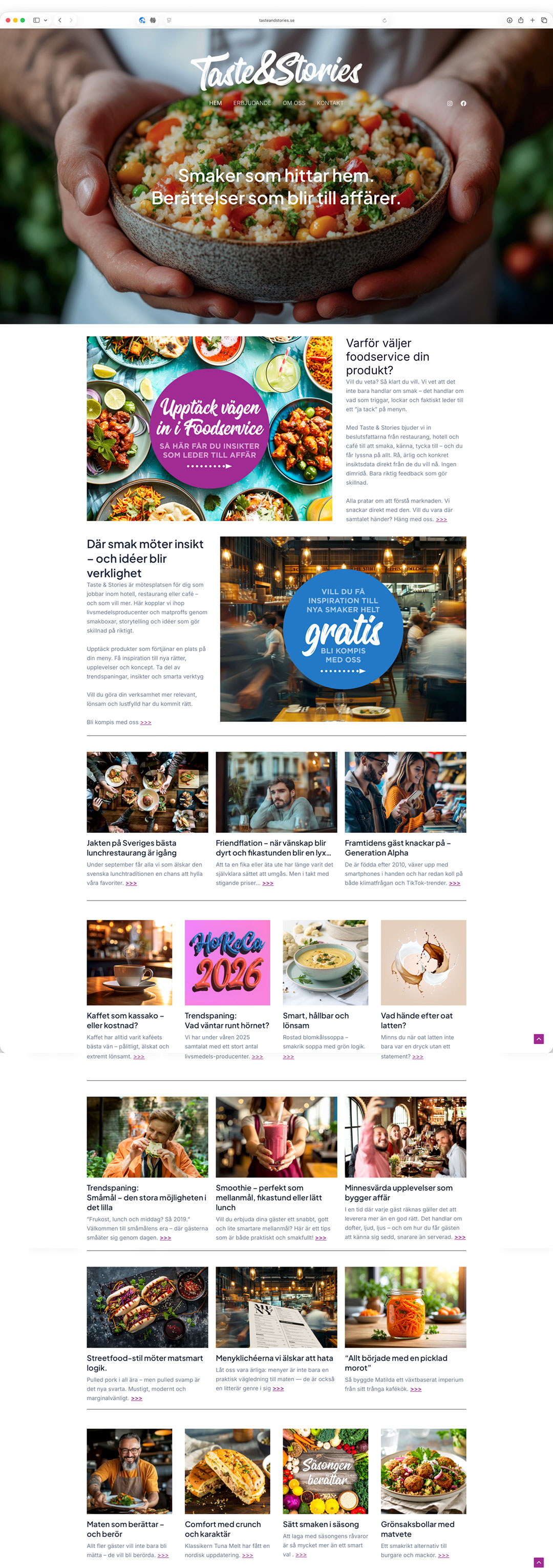Click the tasteandstories.se address field

click(276, 20)
